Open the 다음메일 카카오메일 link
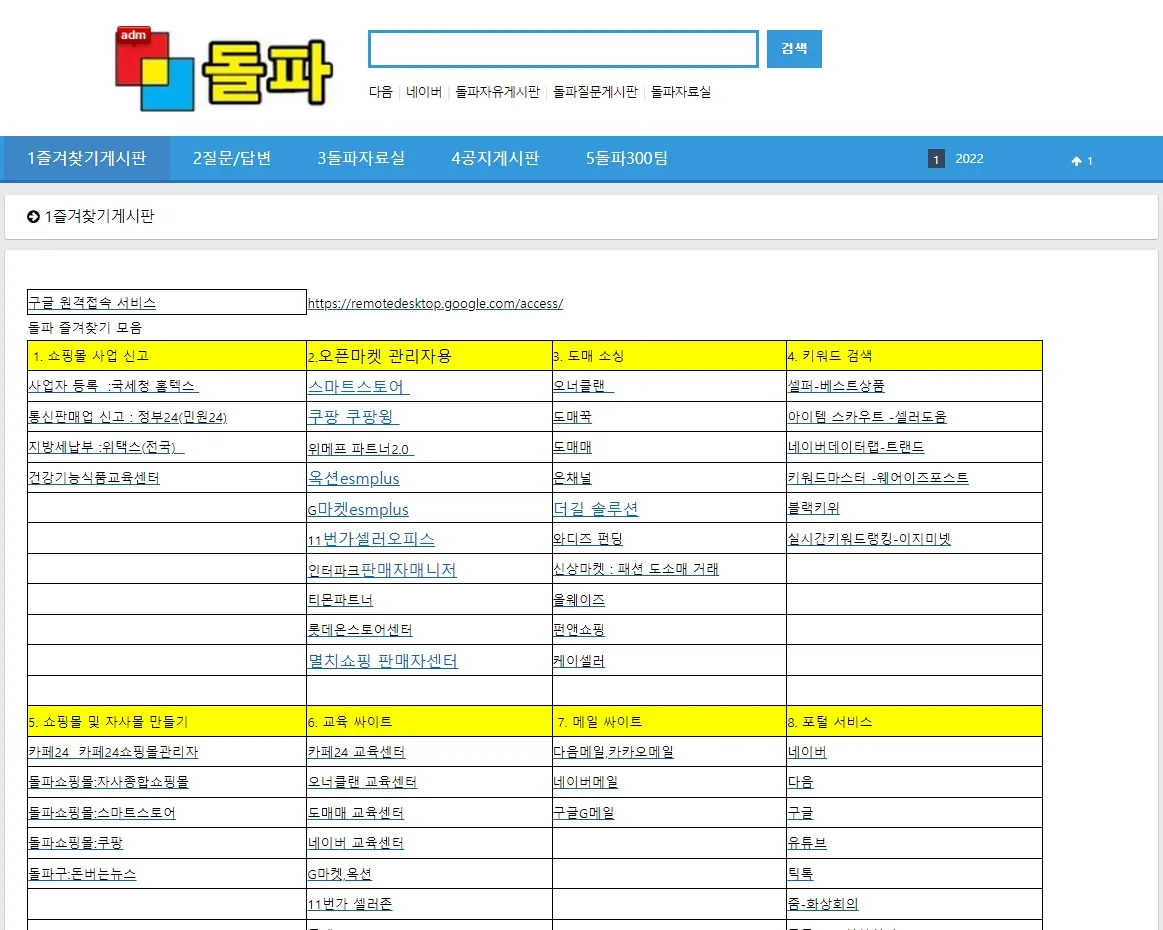 (613, 752)
